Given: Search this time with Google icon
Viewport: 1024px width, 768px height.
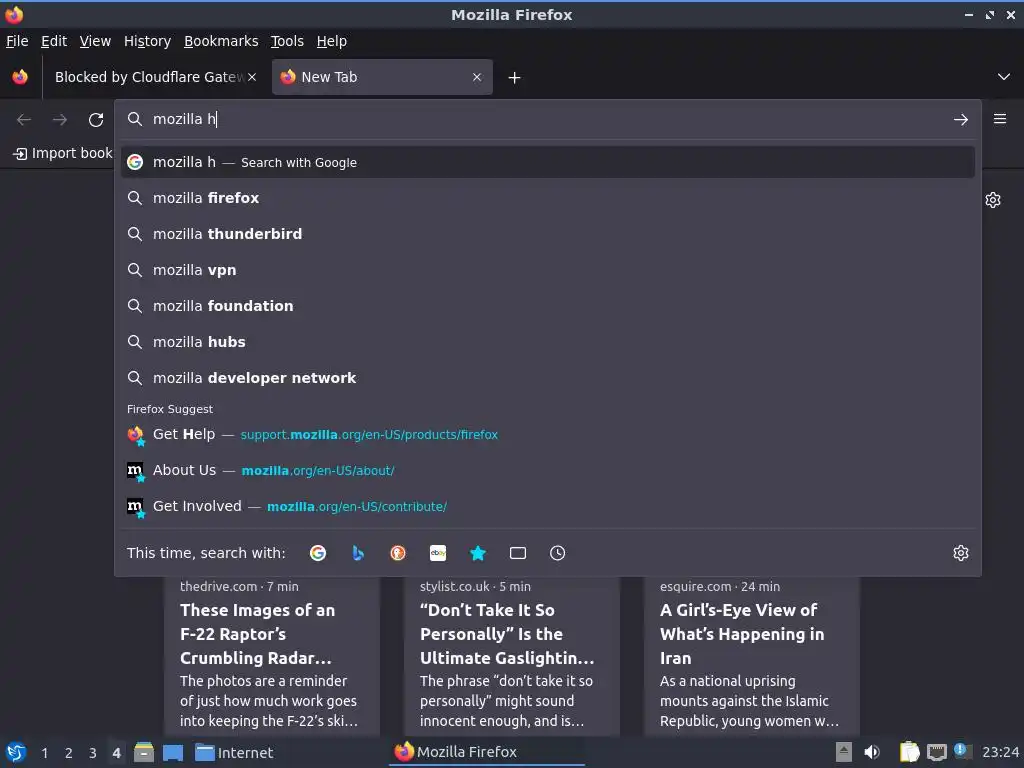Looking at the screenshot, I should [318, 553].
